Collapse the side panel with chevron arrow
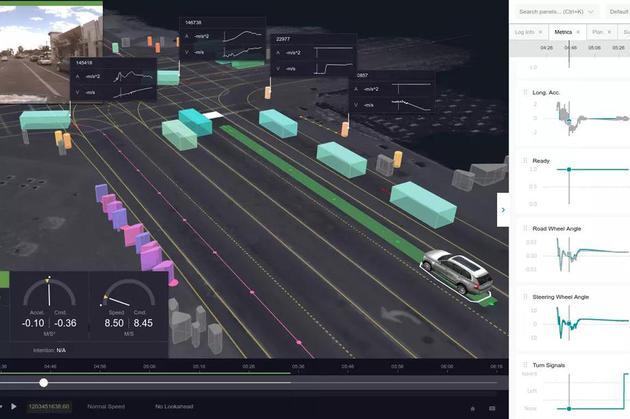630x419 pixels. tap(503, 209)
